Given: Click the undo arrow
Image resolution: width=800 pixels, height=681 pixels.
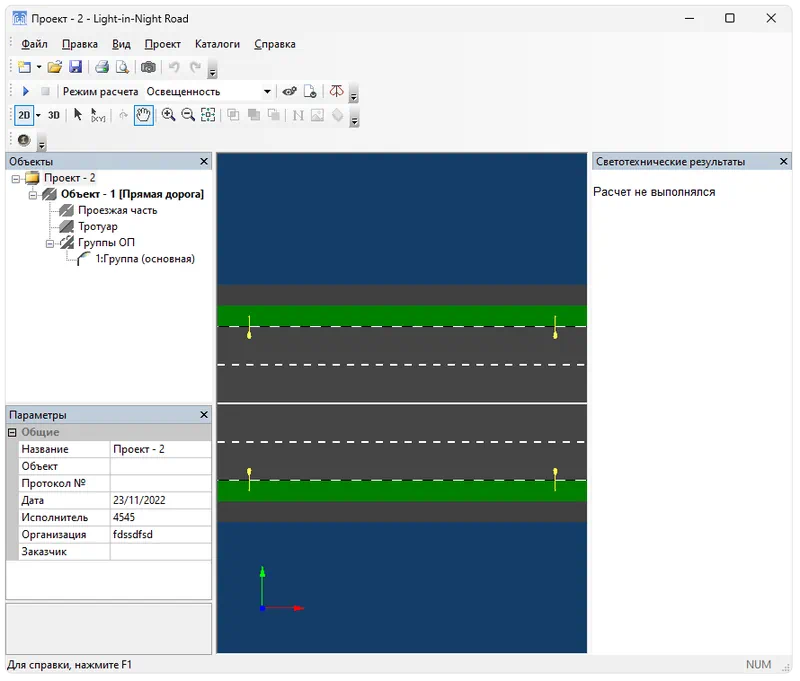Looking at the screenshot, I should click(x=174, y=67).
